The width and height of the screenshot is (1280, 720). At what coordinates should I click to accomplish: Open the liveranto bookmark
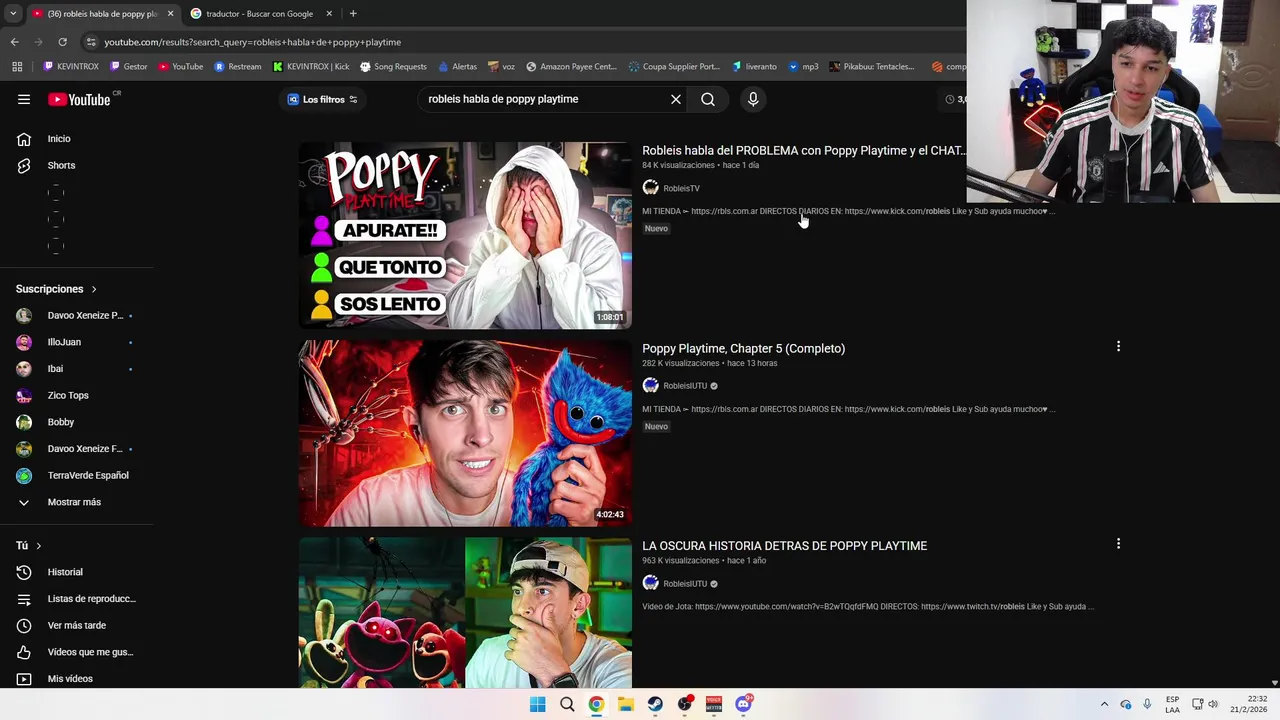click(754, 67)
